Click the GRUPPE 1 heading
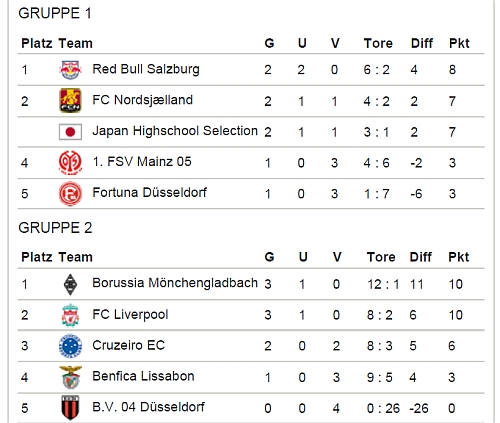The height and width of the screenshot is (423, 500). click(x=55, y=13)
